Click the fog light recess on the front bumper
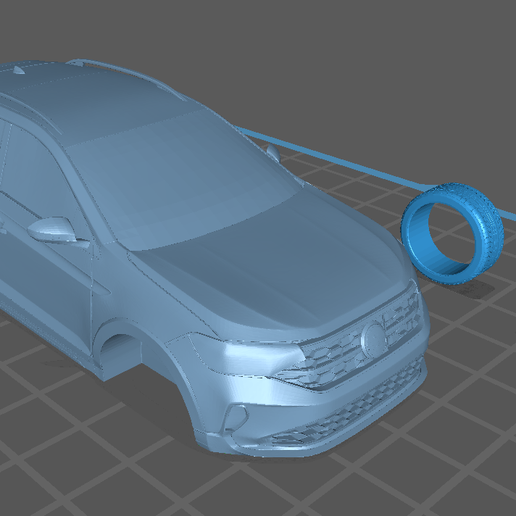This screenshot has height=516, width=516. pos(236,417)
